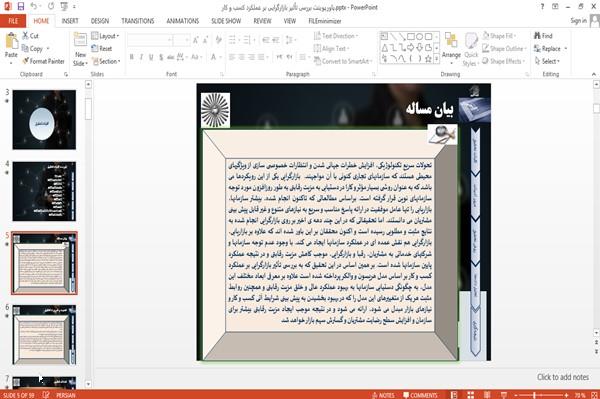Viewport: 600px width, 399px height.
Task: Open the Section dropdown menu
Action: coord(106,61)
